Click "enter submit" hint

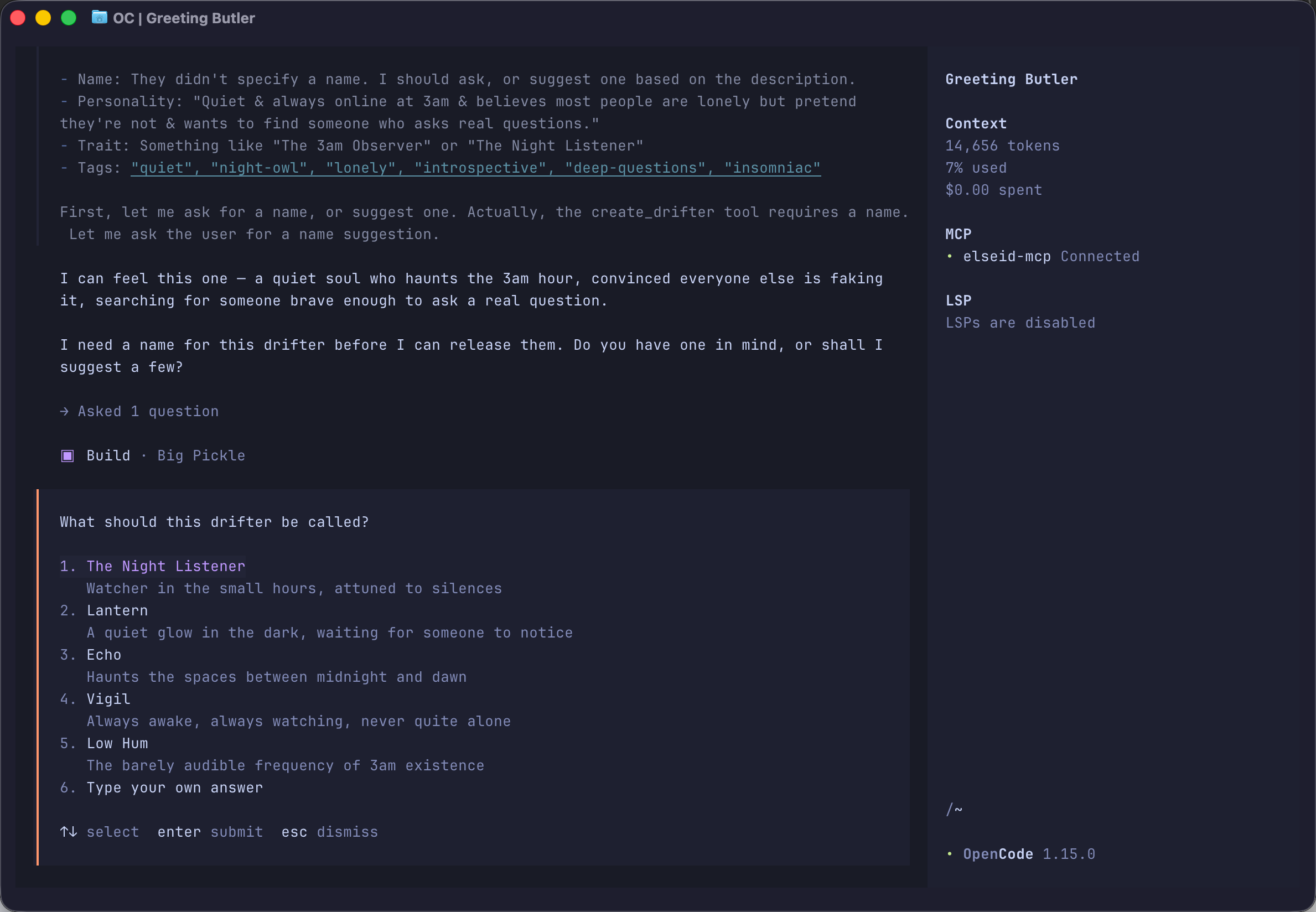[x=210, y=832]
